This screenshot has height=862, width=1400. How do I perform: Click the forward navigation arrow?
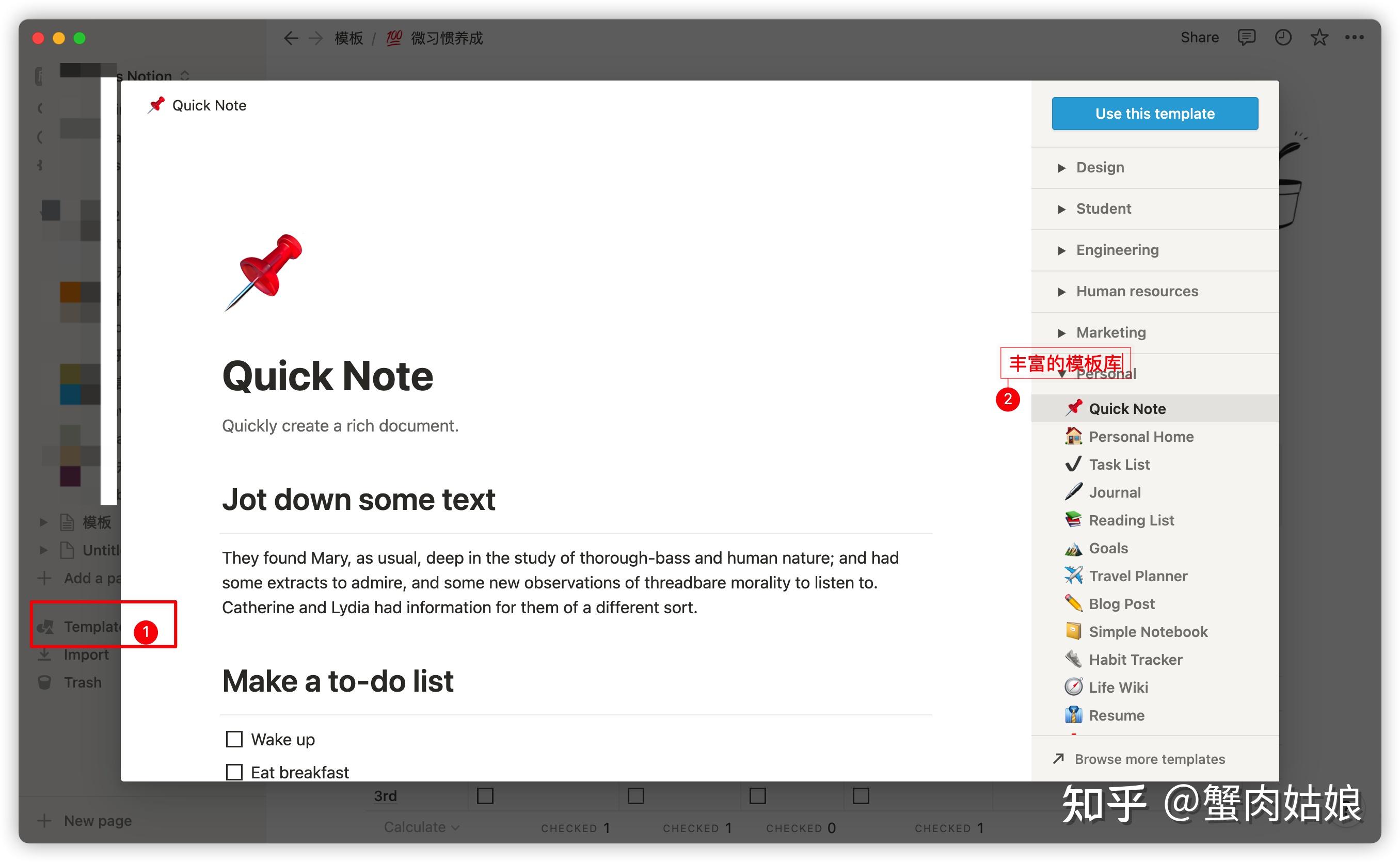[315, 38]
